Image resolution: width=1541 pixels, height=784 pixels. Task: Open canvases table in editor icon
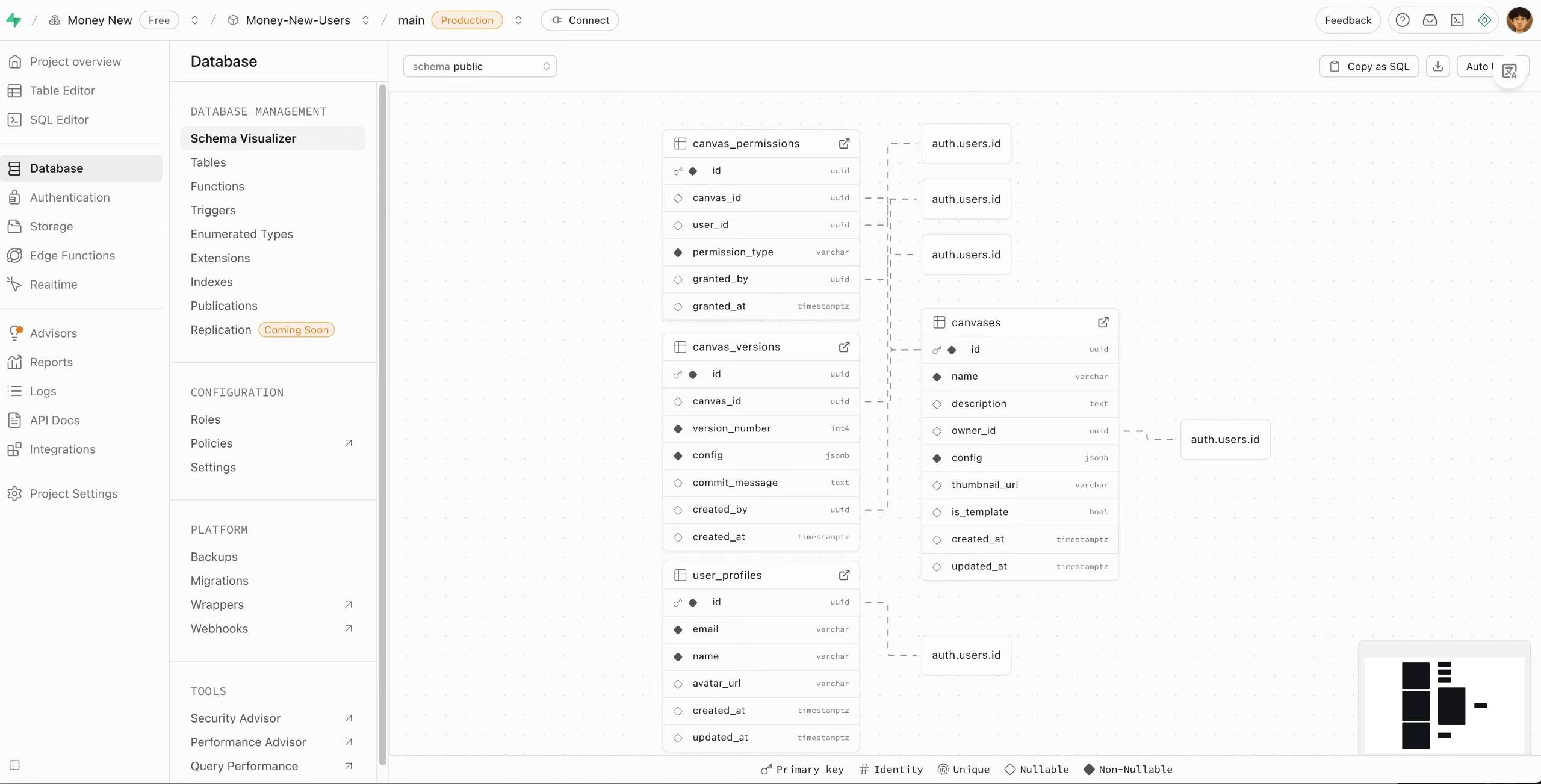click(x=1103, y=323)
